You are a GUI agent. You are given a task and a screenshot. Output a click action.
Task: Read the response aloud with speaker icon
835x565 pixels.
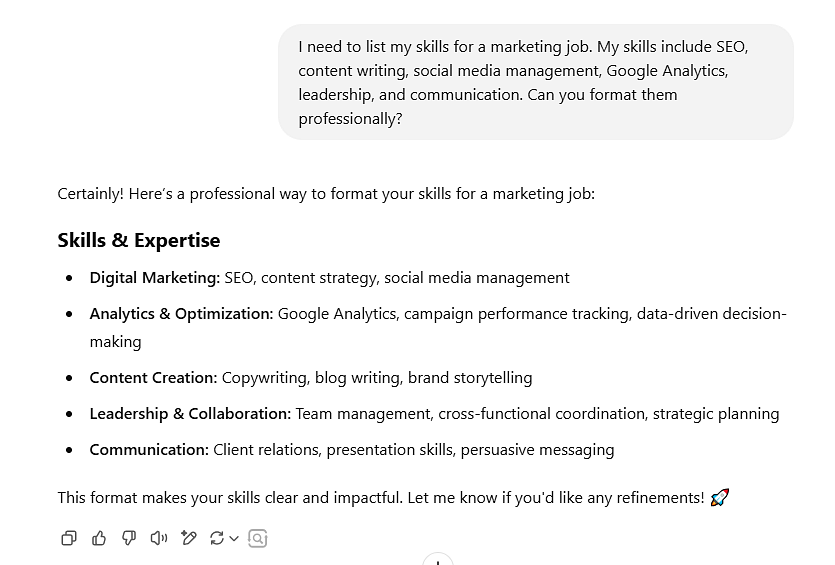tap(159, 538)
